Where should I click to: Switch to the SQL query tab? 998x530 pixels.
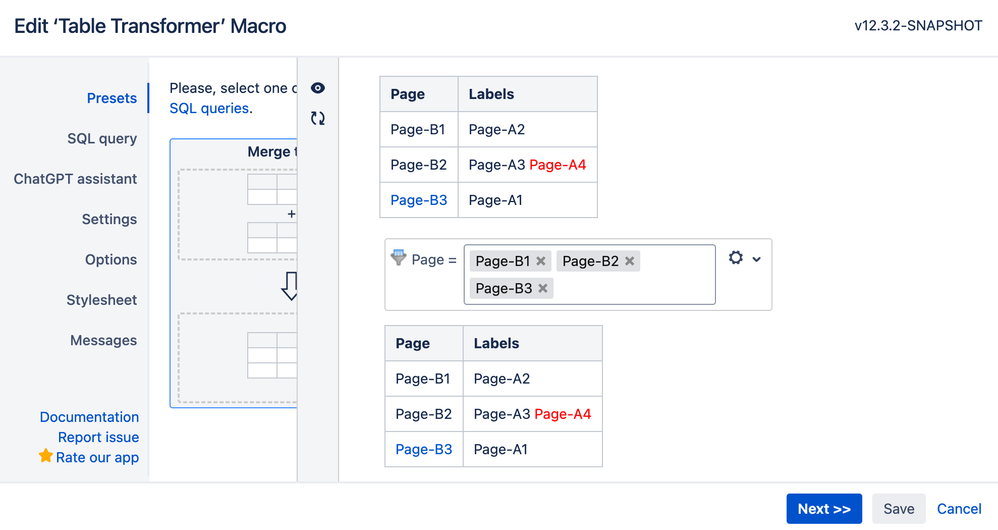coord(102,139)
